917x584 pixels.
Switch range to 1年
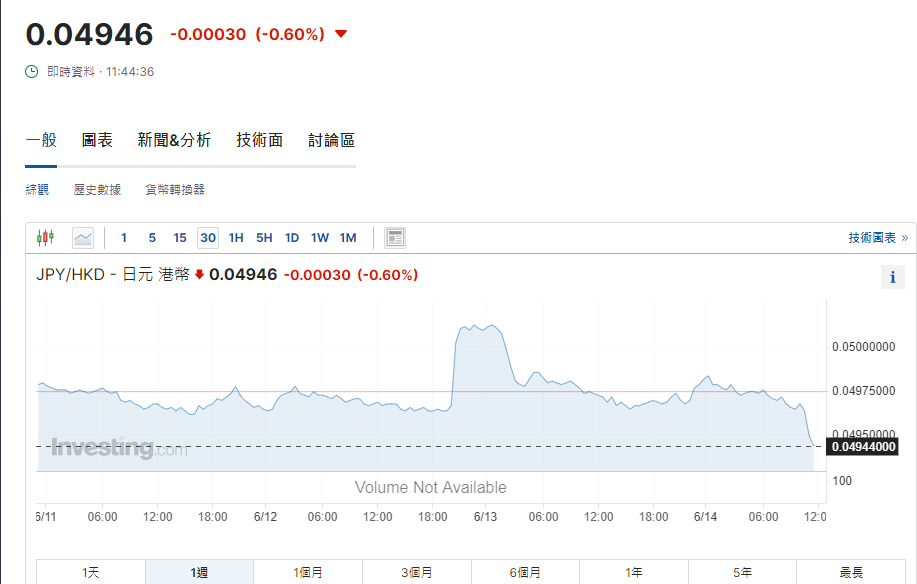coord(634,572)
